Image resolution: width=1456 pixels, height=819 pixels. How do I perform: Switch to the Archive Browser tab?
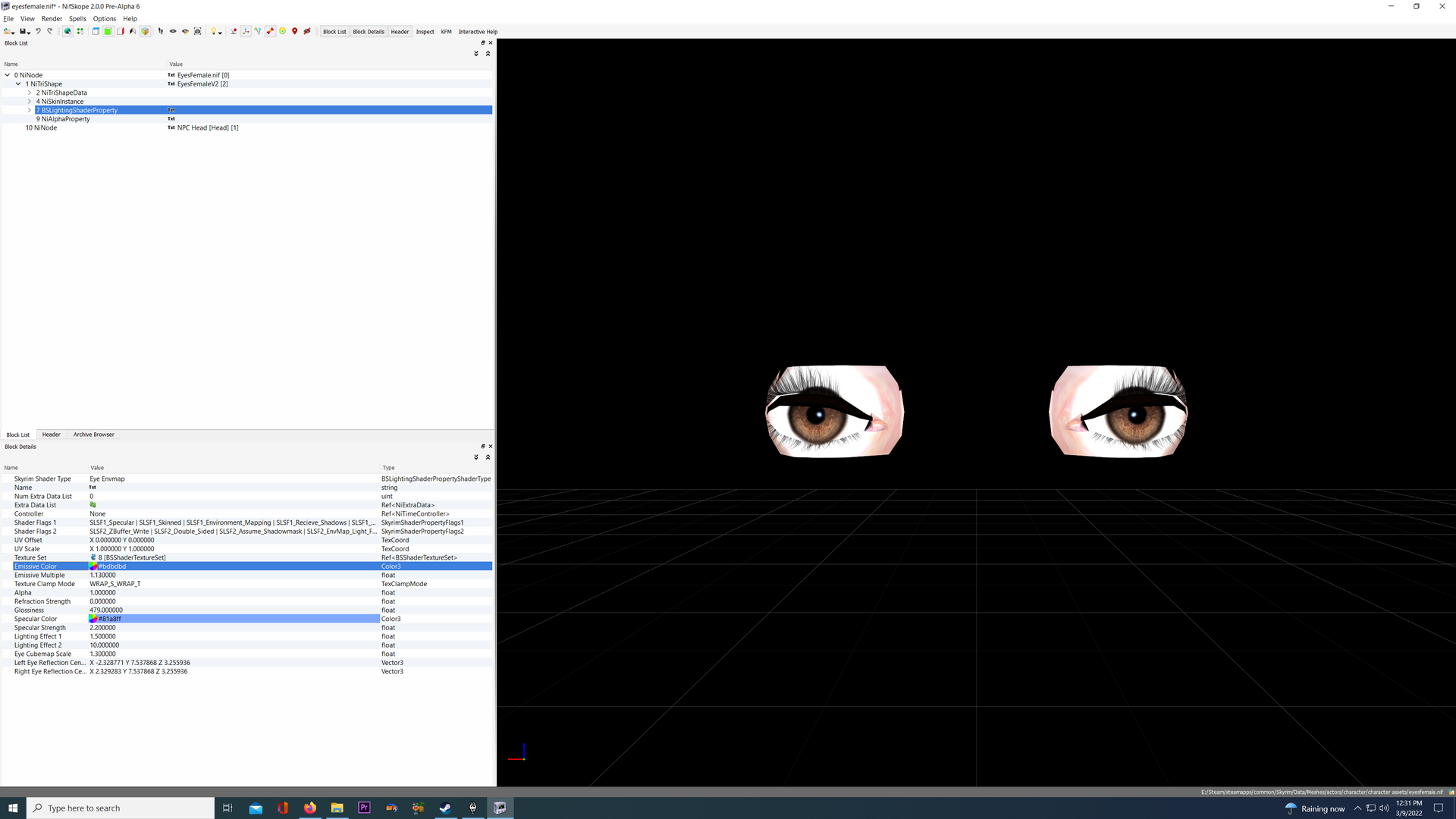[x=94, y=435]
